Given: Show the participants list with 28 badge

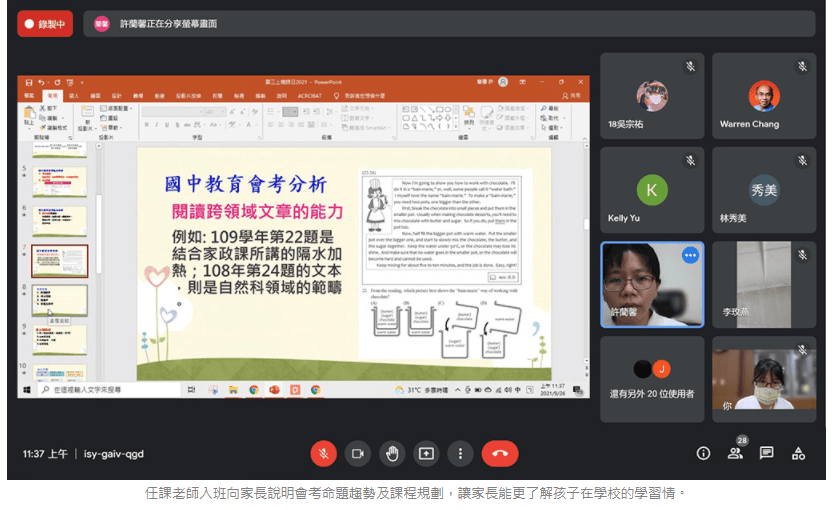Looking at the screenshot, I should (736, 453).
